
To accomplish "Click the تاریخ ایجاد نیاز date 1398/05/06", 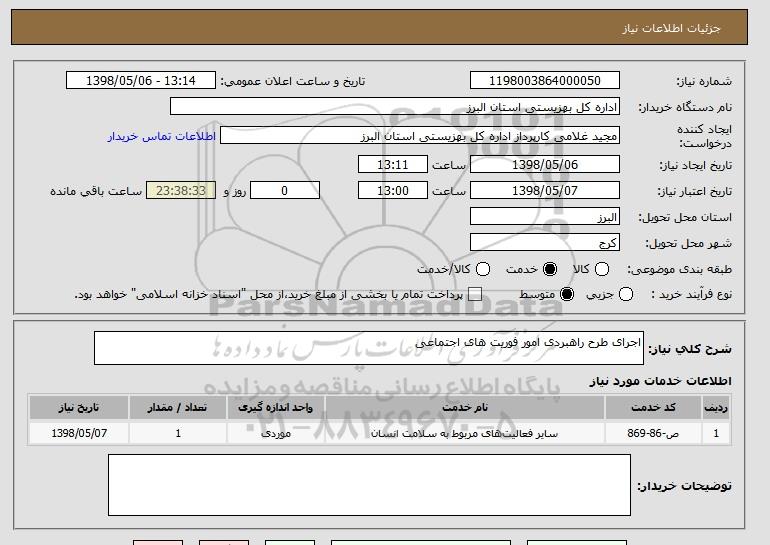I will tap(545, 164).
